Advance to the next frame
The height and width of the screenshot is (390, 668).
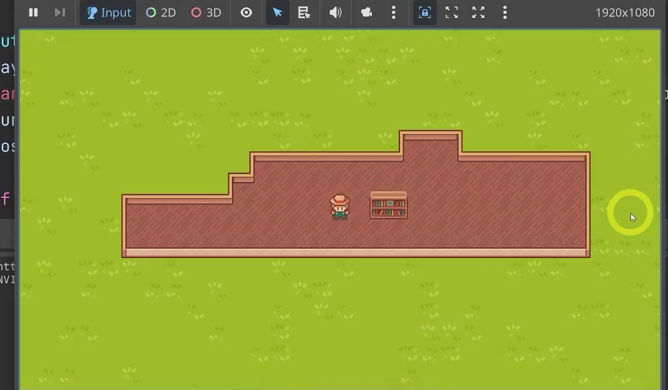pyautogui.click(x=60, y=12)
